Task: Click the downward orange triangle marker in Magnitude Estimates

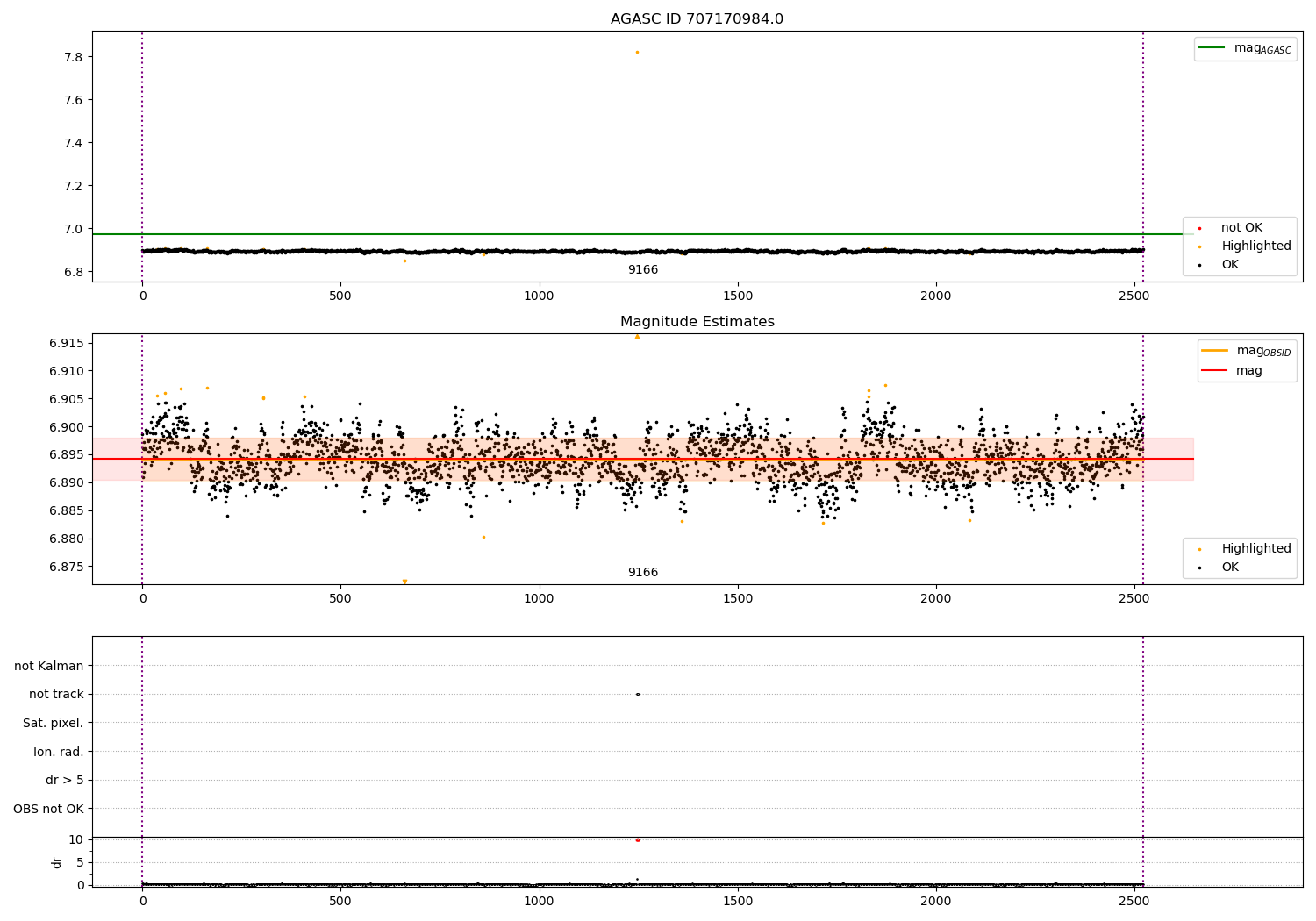Action: pos(404,582)
